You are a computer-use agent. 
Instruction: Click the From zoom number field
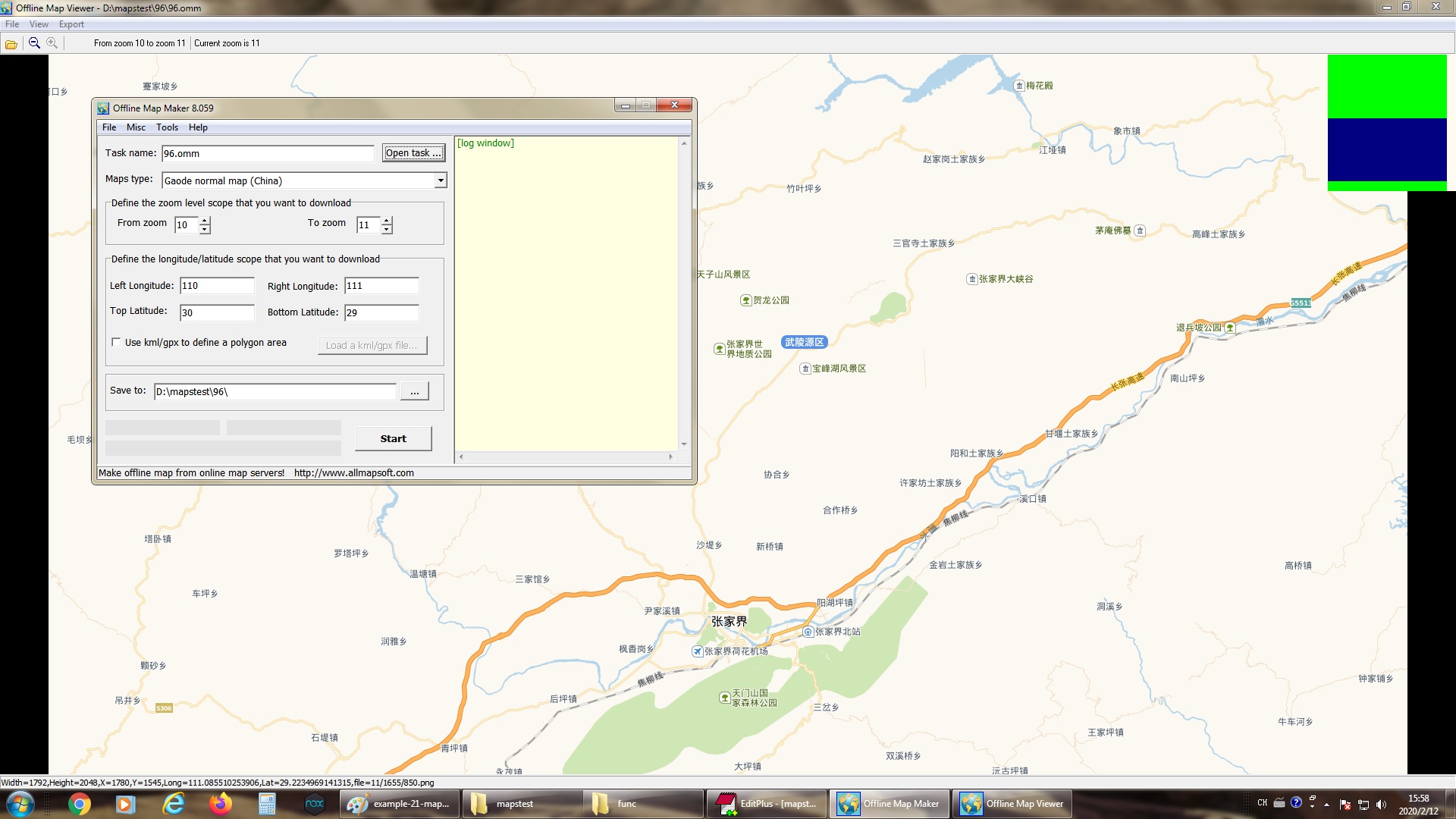coord(187,225)
